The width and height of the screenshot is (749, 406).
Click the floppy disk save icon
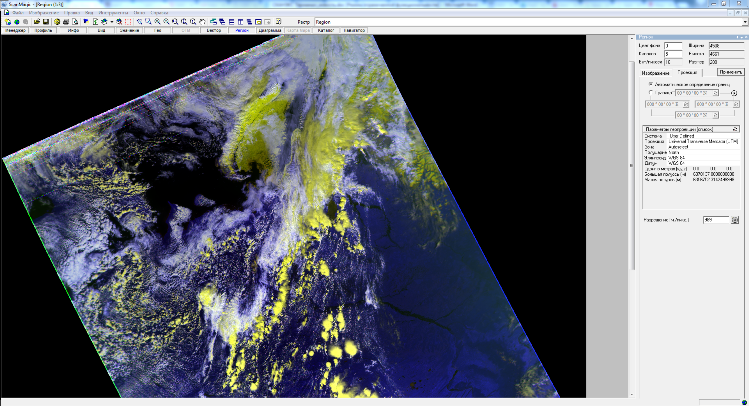(x=46, y=22)
